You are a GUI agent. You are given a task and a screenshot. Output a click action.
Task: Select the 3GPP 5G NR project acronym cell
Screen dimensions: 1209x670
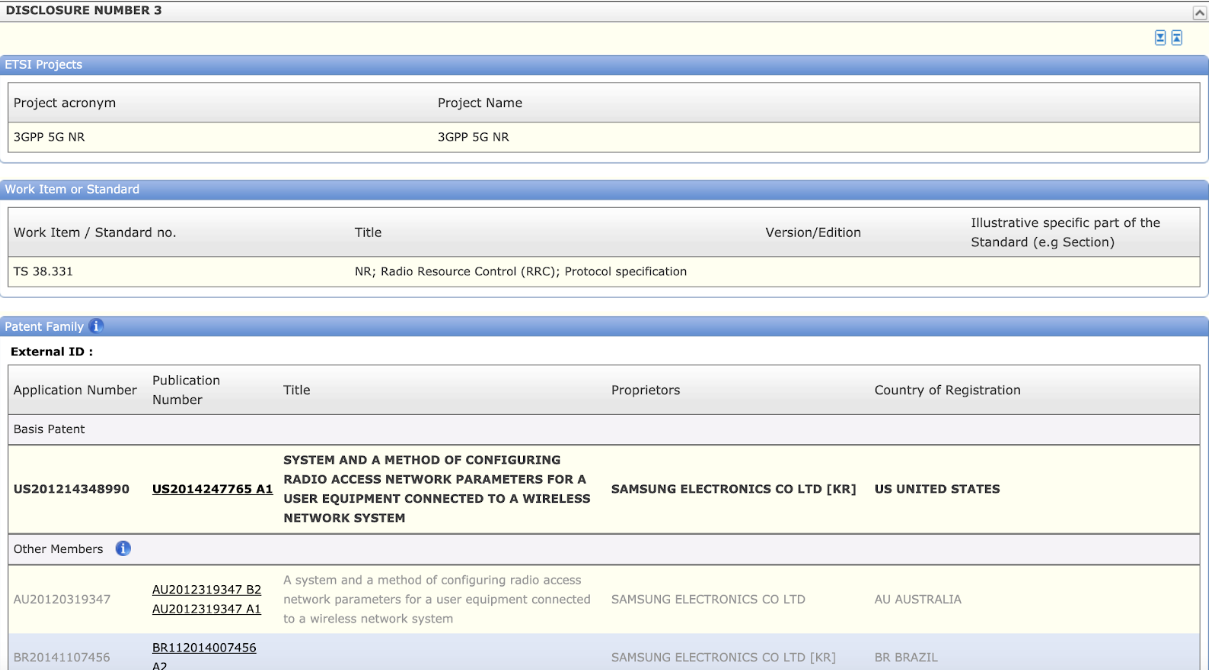tap(49, 137)
